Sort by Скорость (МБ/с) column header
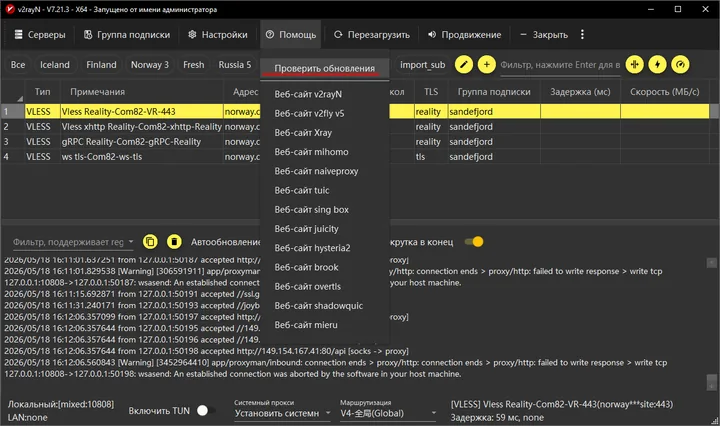Screen dimensions: 720x426 tap(664, 92)
